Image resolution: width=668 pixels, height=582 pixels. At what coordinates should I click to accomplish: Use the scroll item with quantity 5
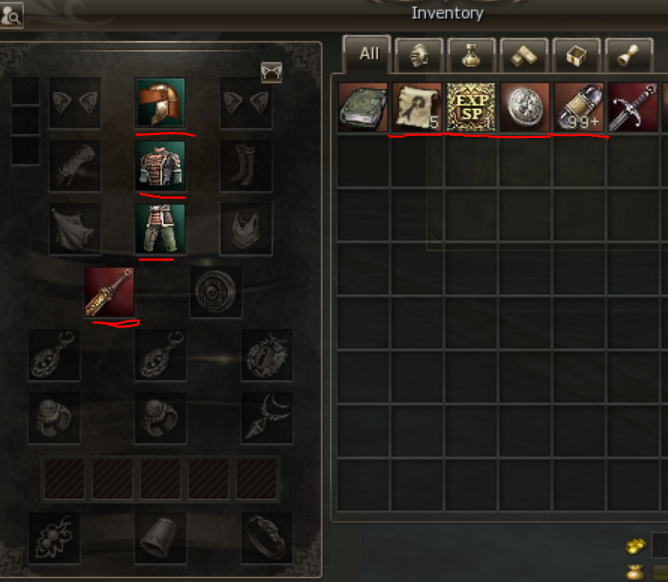[x=417, y=107]
